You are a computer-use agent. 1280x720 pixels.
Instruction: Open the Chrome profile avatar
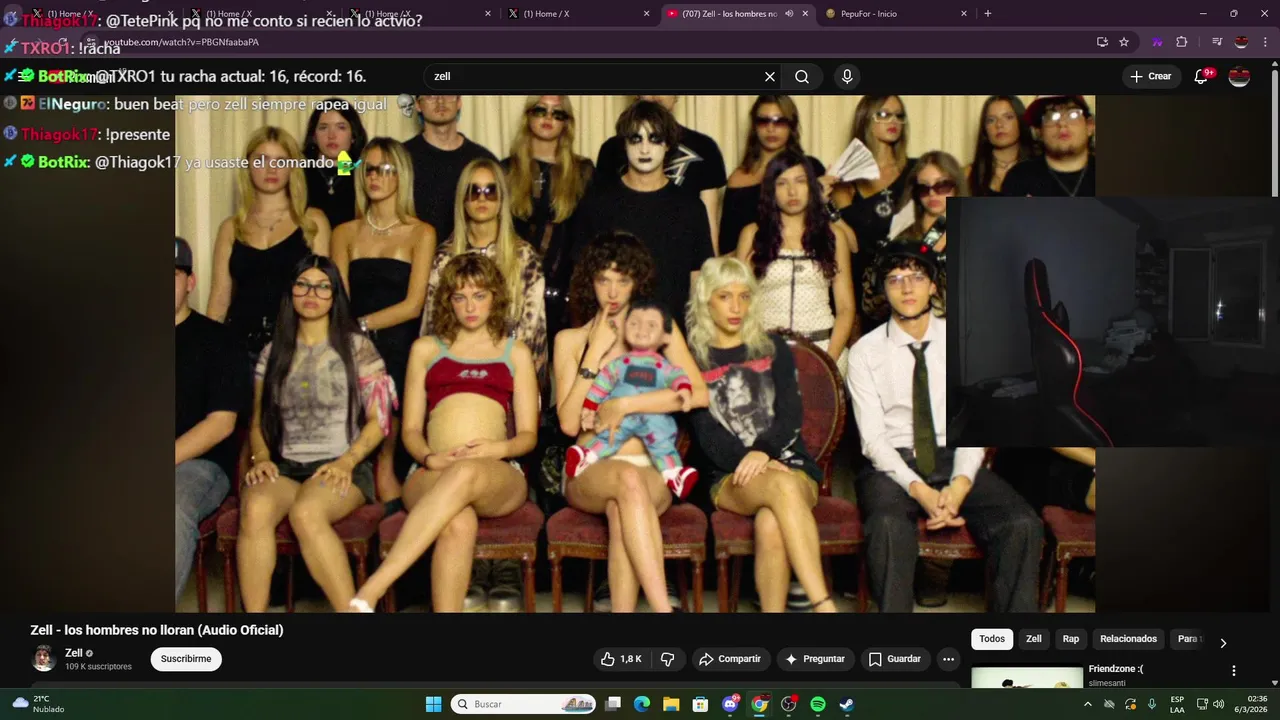[1241, 42]
